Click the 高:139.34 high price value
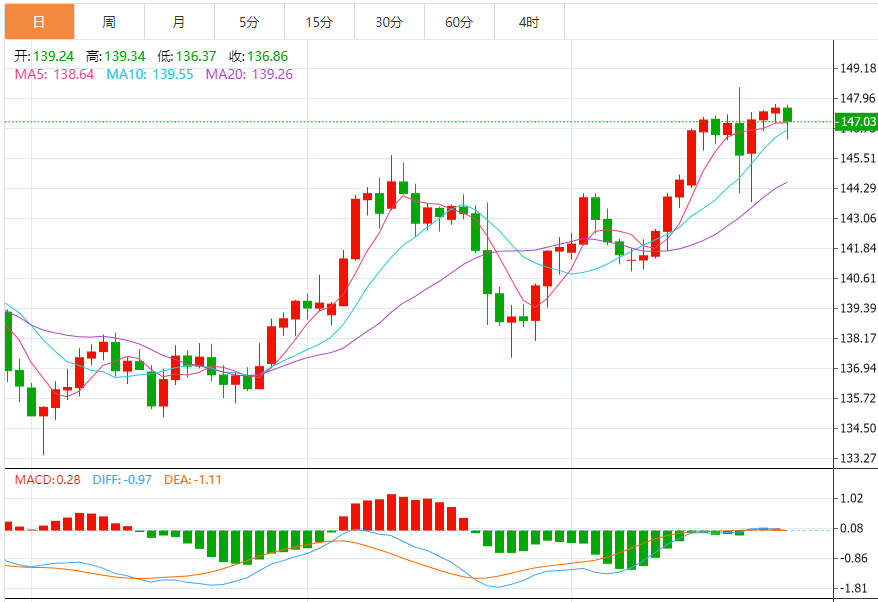 click(115, 56)
